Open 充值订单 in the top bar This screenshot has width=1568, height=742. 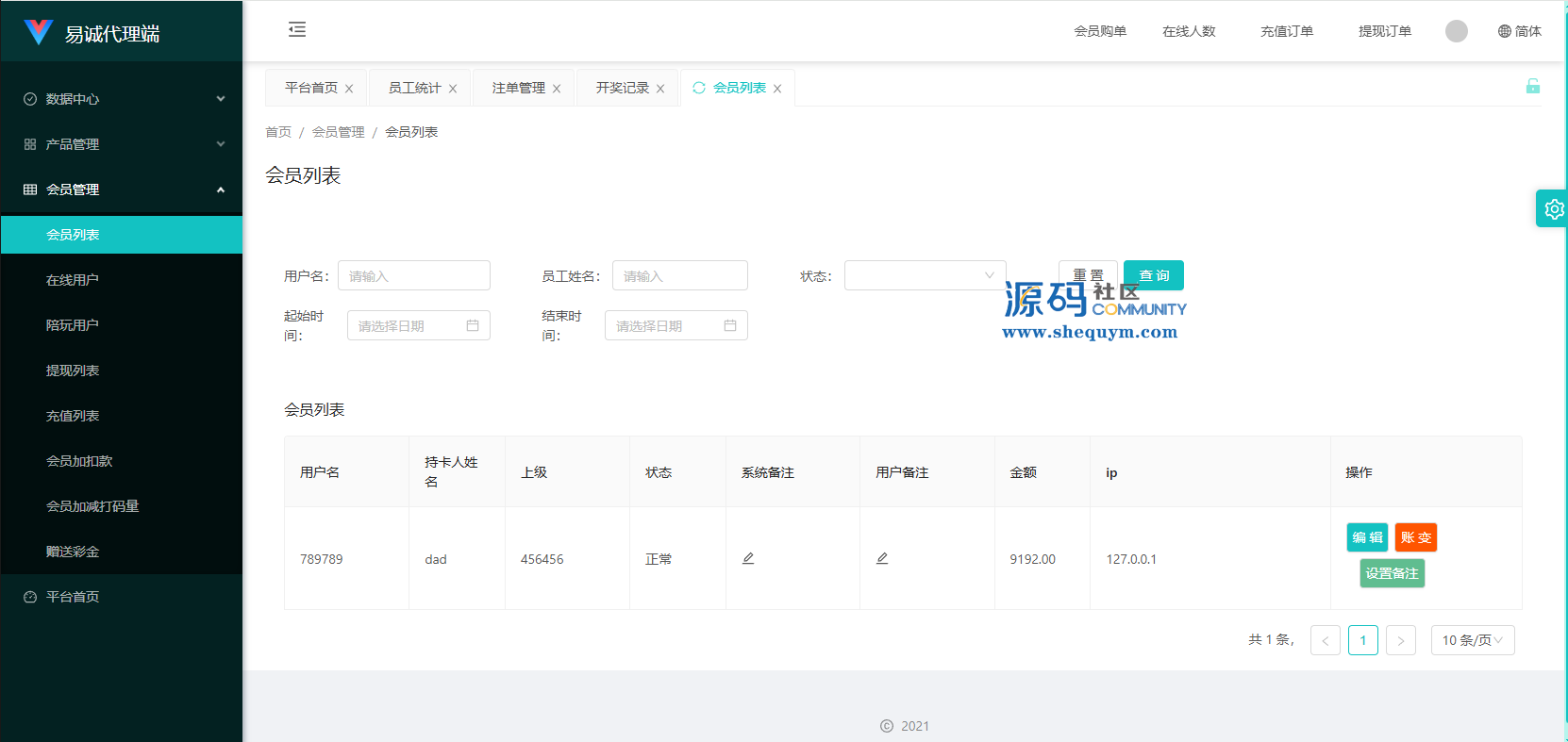tap(1286, 31)
